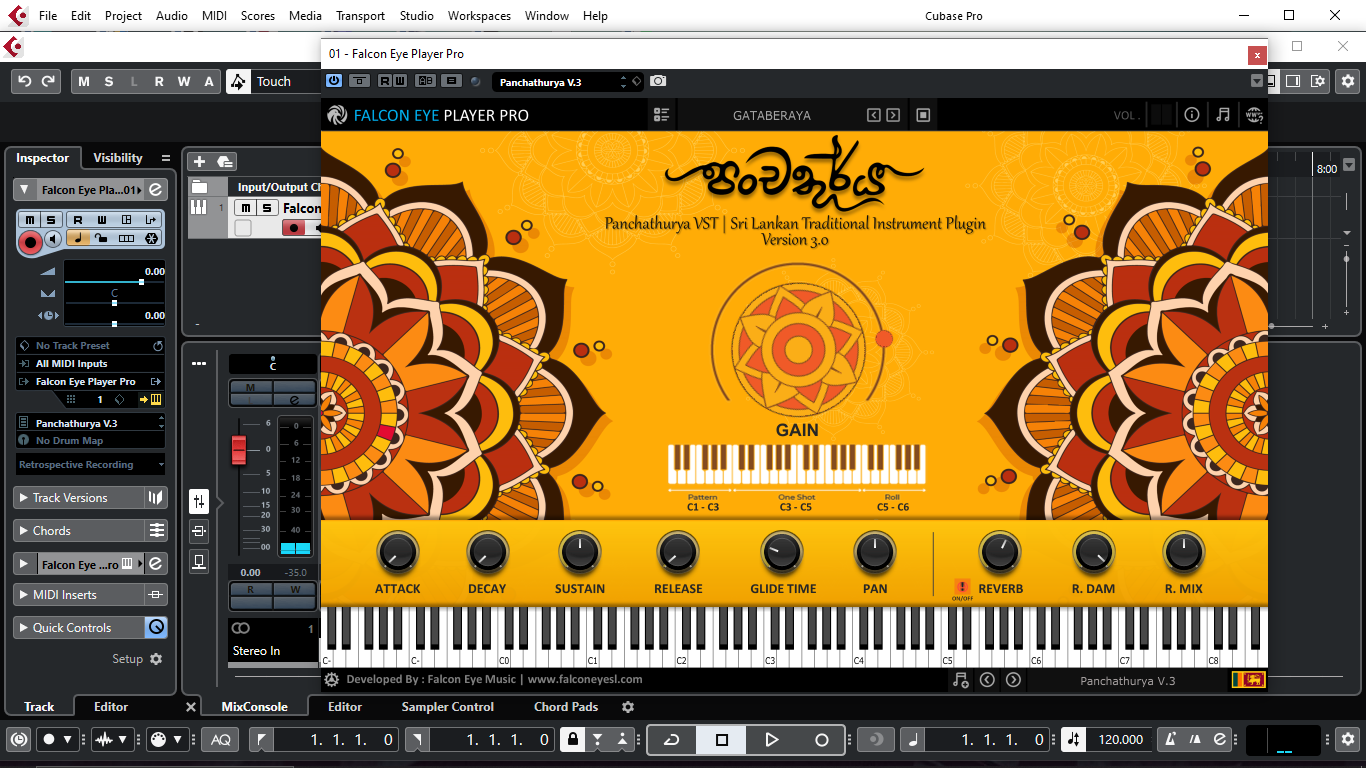
Task: Click the music note icon in plugin header
Action: click(x=1222, y=115)
